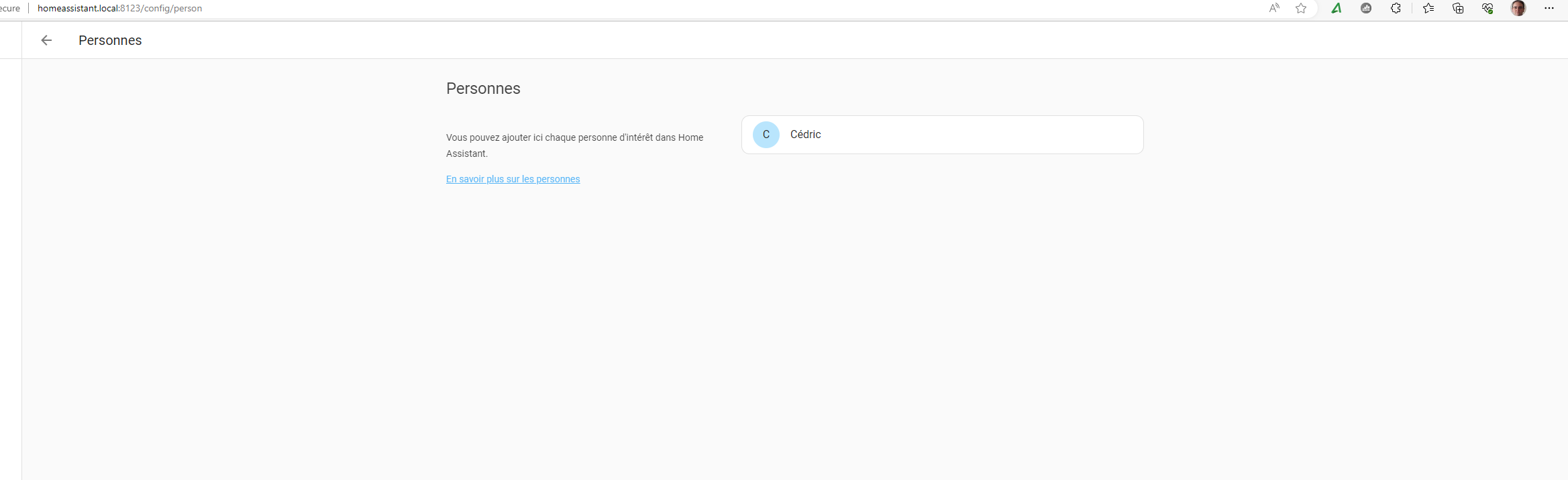Open the gray round bar-chart extension icon

coord(1366,8)
